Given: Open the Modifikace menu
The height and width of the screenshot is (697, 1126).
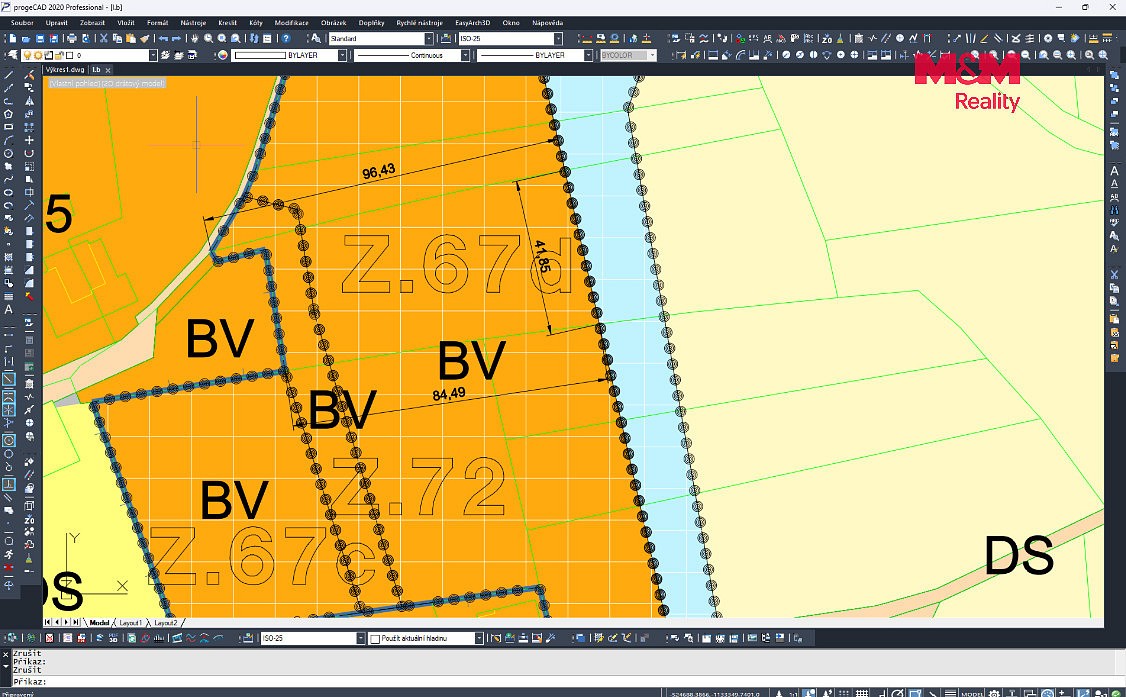Looking at the screenshot, I should click(292, 23).
